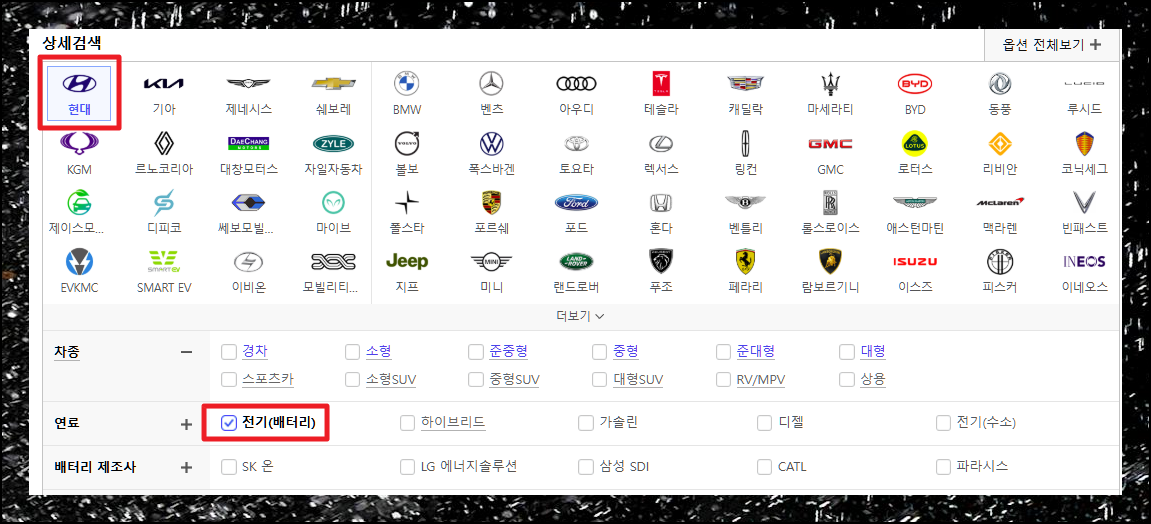
Task: Check the LG 에너지솔루션 checkbox
Action: [x=407, y=467]
